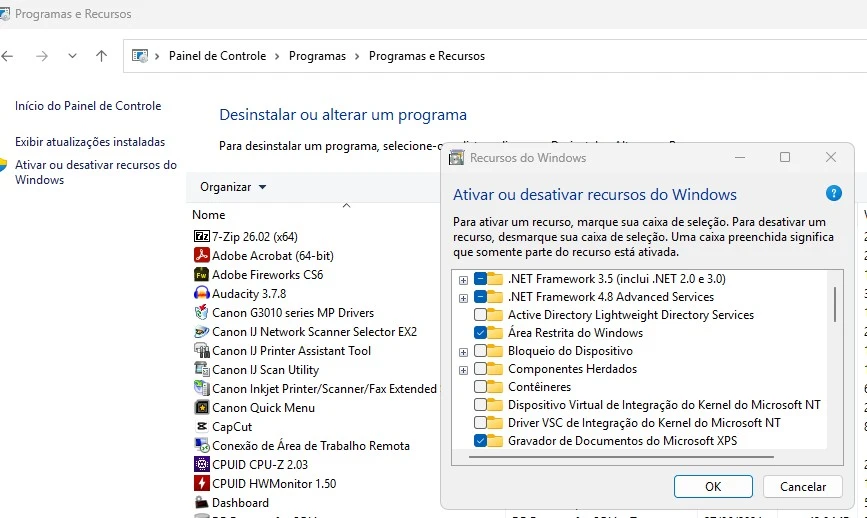867x518 pixels.
Task: Open Ativar ou desativar recursos do Windows link
Action: coord(96,172)
